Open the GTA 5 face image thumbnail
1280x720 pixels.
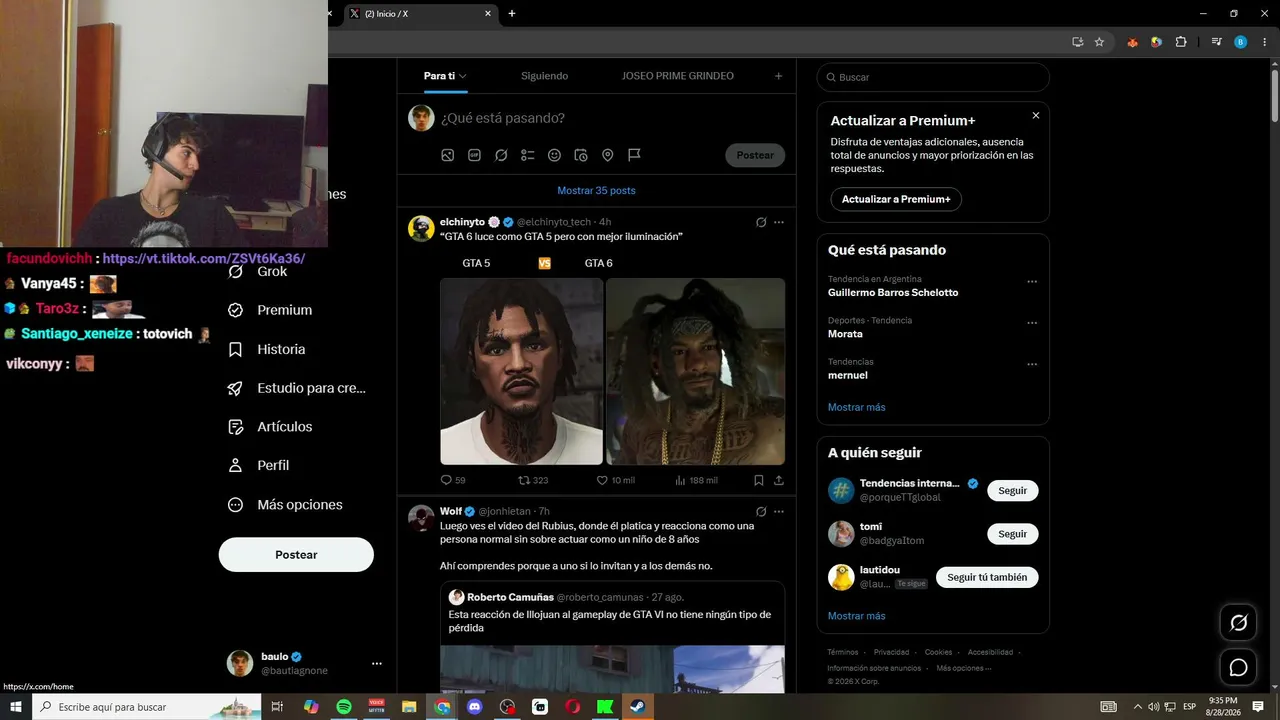pos(522,371)
